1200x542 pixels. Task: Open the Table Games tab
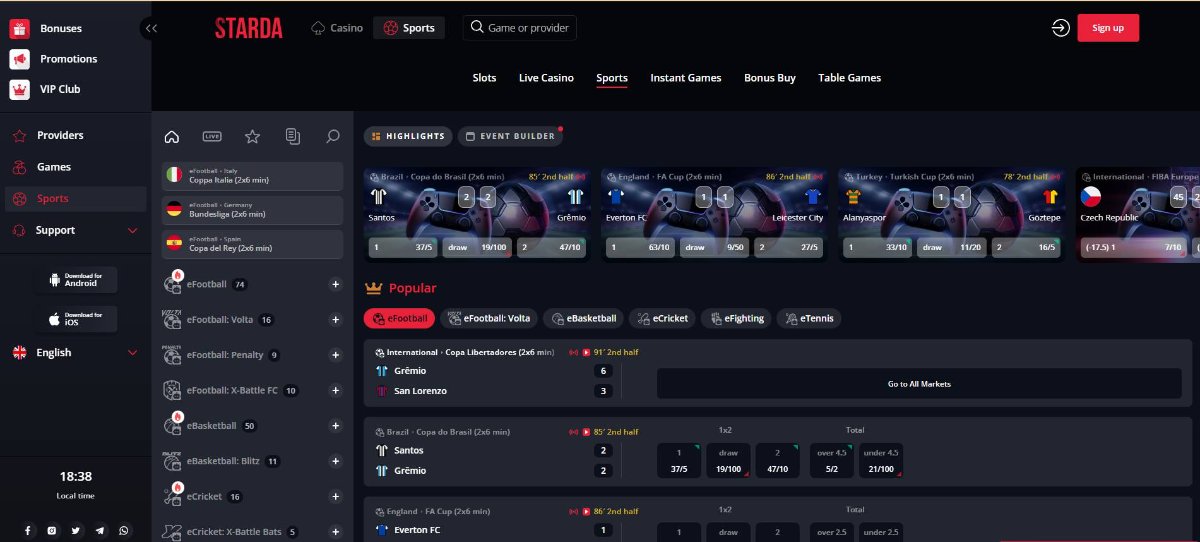(x=849, y=78)
